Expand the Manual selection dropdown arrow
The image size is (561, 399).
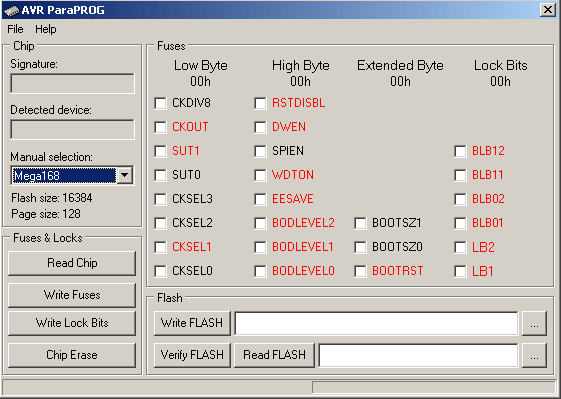click(125, 175)
